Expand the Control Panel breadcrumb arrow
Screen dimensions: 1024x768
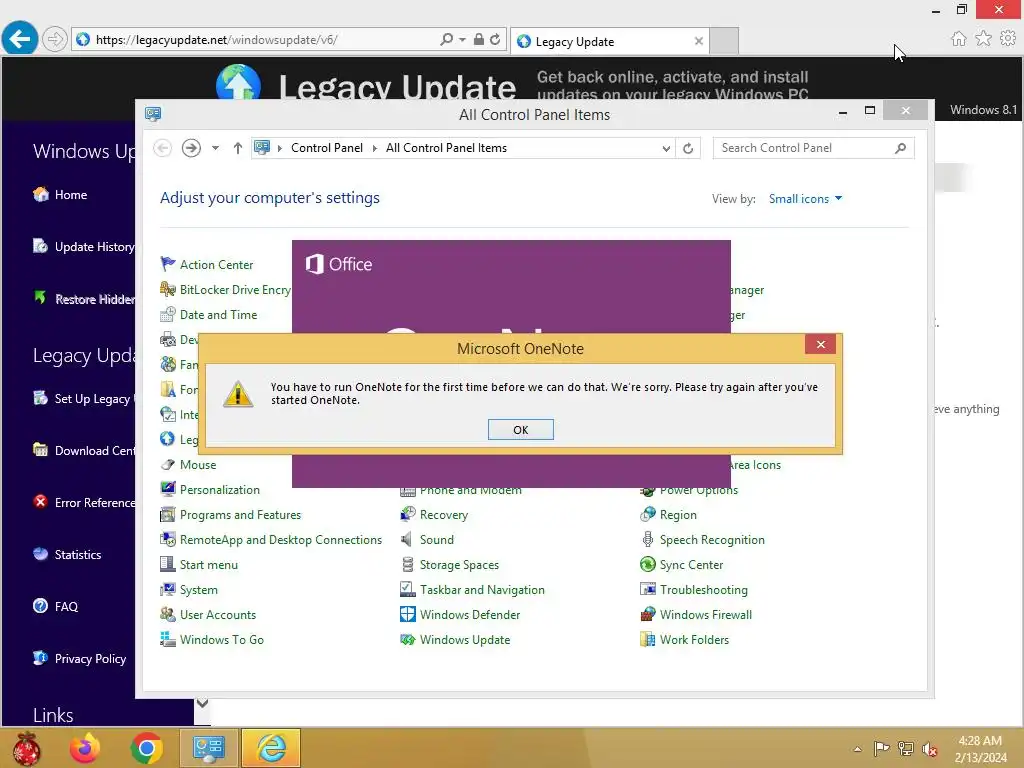(x=280, y=148)
